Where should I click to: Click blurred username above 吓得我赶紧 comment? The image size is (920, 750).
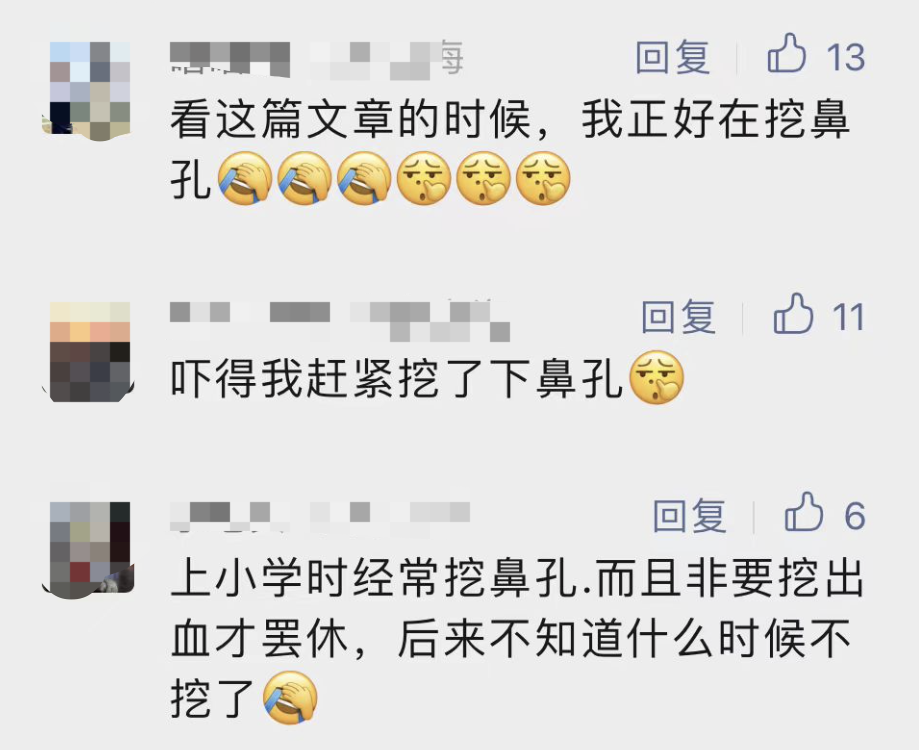pos(340,320)
